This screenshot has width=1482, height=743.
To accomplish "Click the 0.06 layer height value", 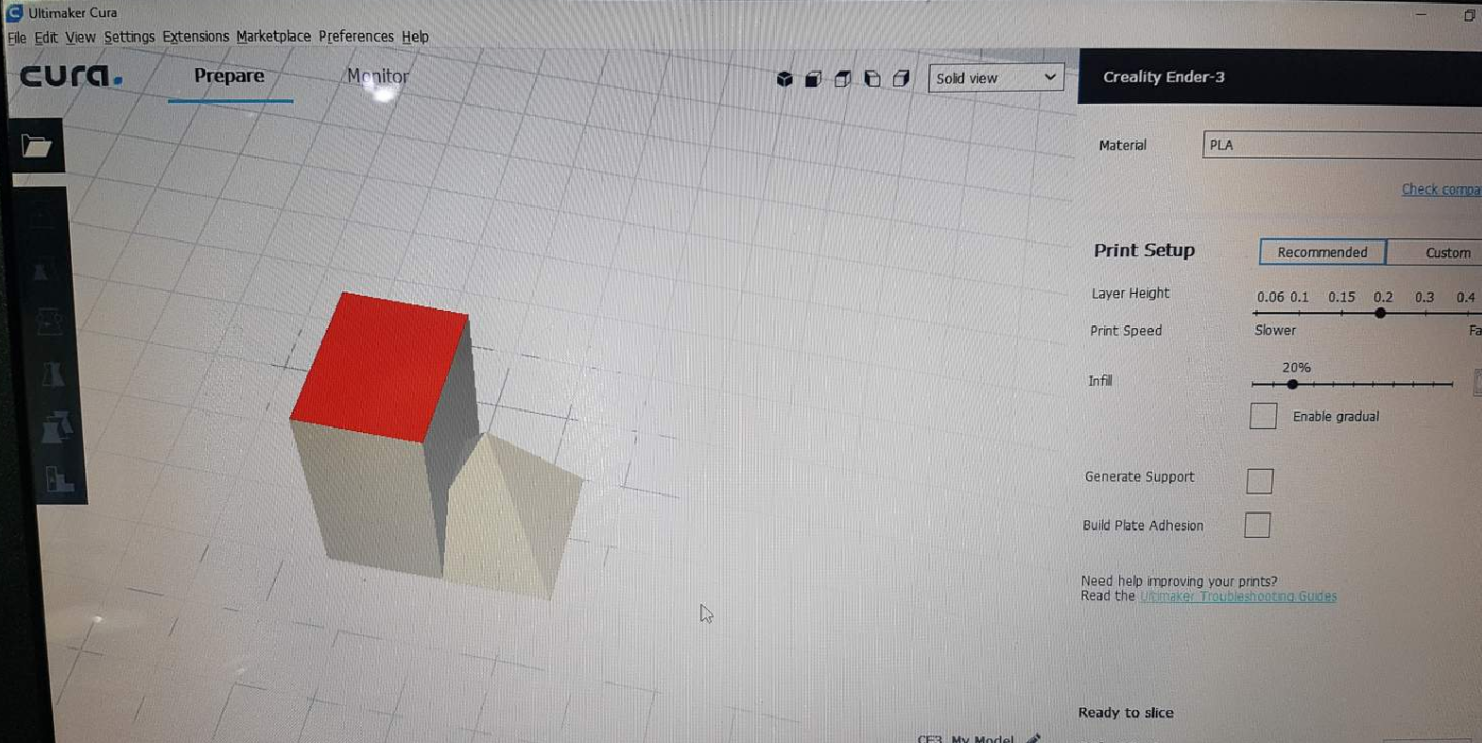I will pyautogui.click(x=1270, y=297).
